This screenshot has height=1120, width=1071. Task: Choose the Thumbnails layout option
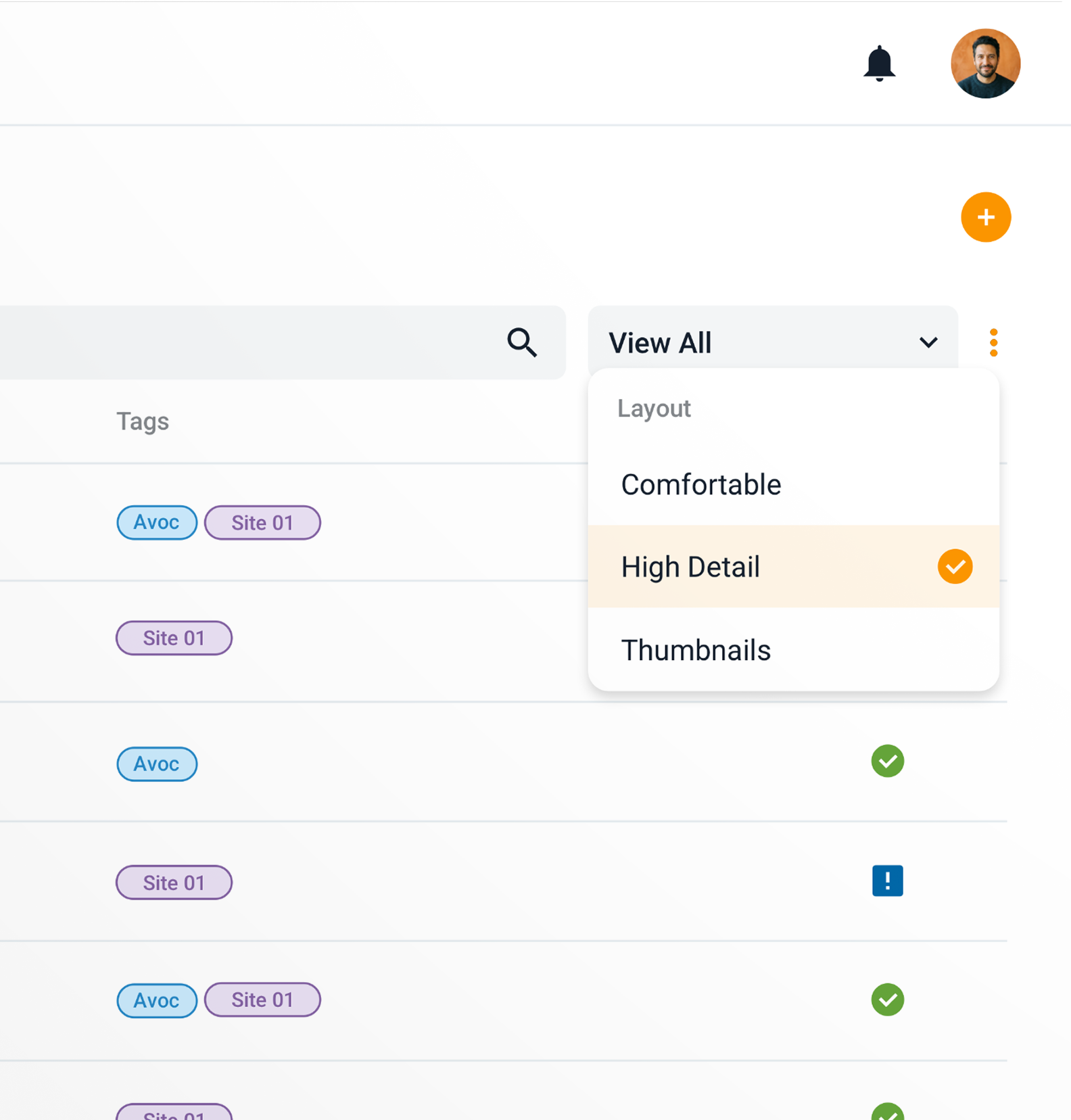(793, 649)
